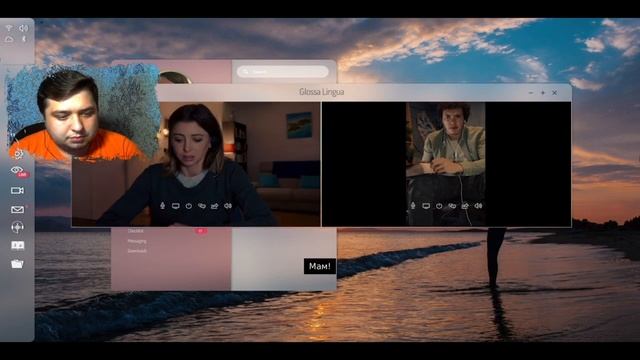Maximize the Glossa Lingua window with plus button
This screenshot has height=360, width=640.
[543, 93]
